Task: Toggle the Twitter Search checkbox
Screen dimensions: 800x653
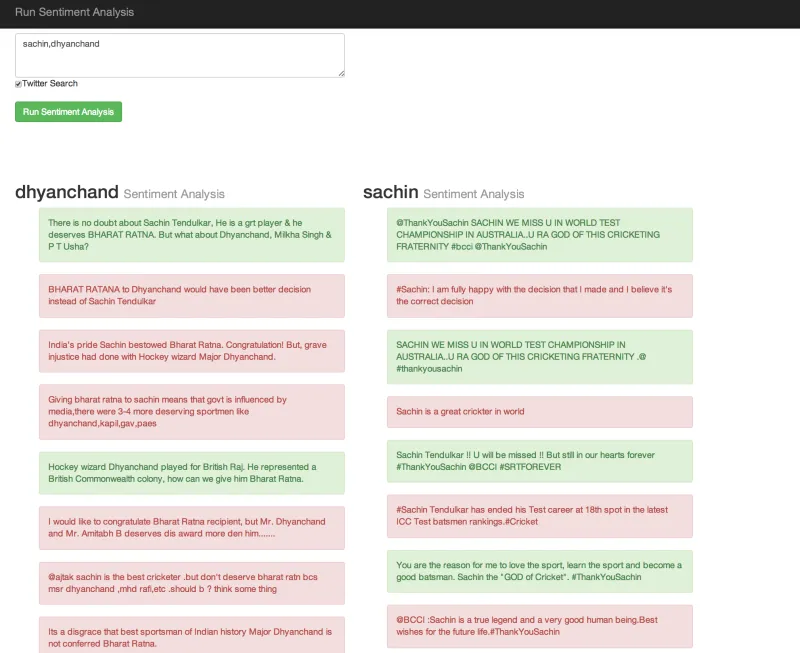Action: click(18, 84)
